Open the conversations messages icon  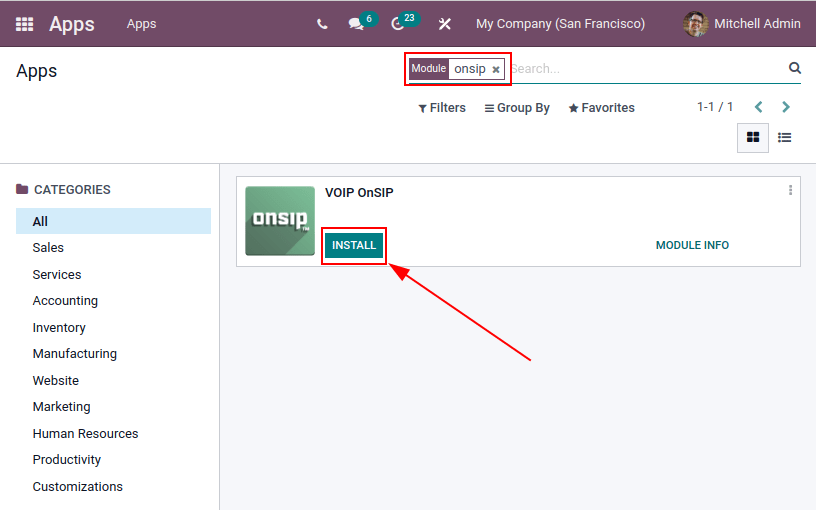point(356,24)
